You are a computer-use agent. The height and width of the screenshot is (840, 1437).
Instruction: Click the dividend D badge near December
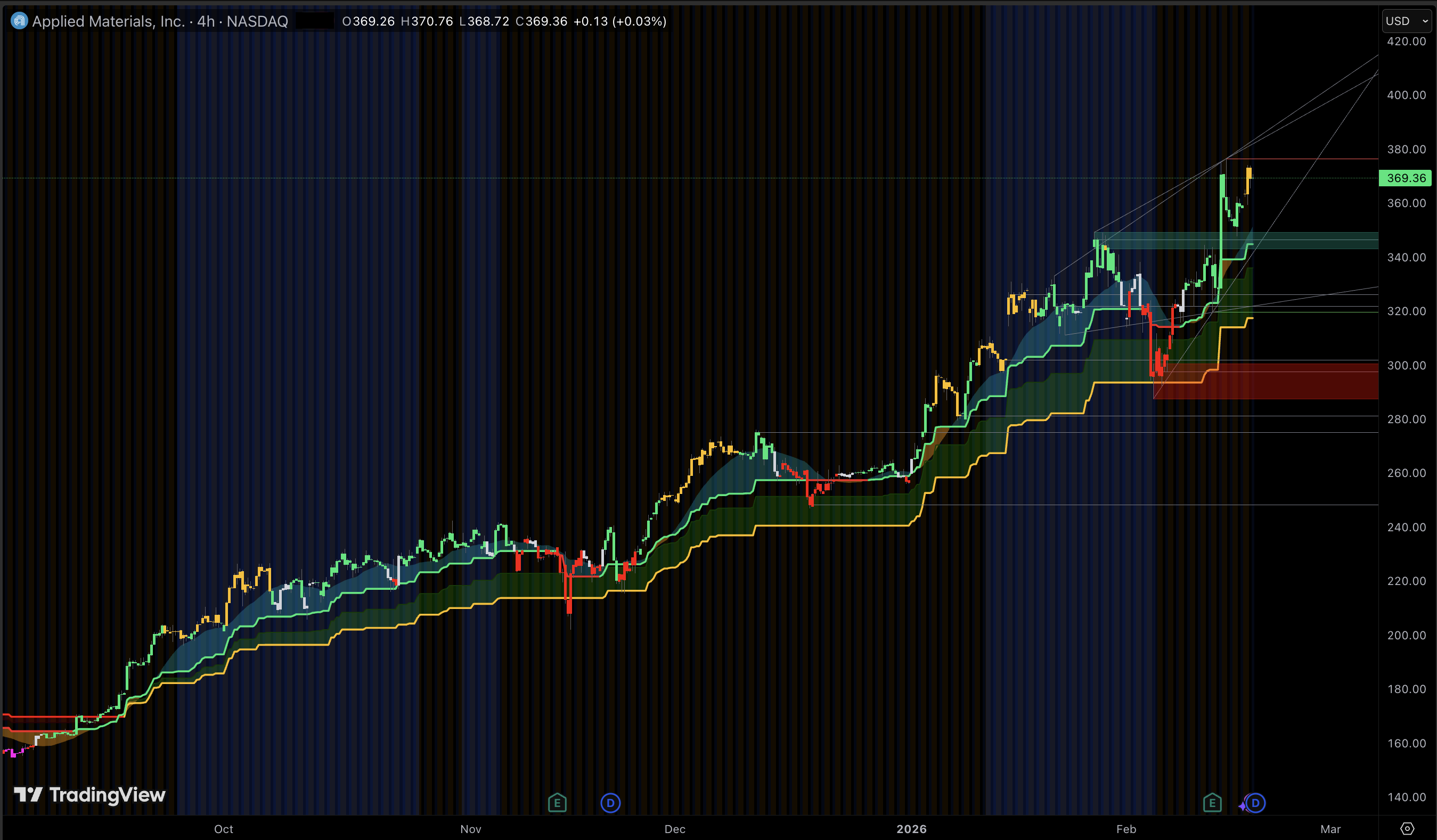610,803
